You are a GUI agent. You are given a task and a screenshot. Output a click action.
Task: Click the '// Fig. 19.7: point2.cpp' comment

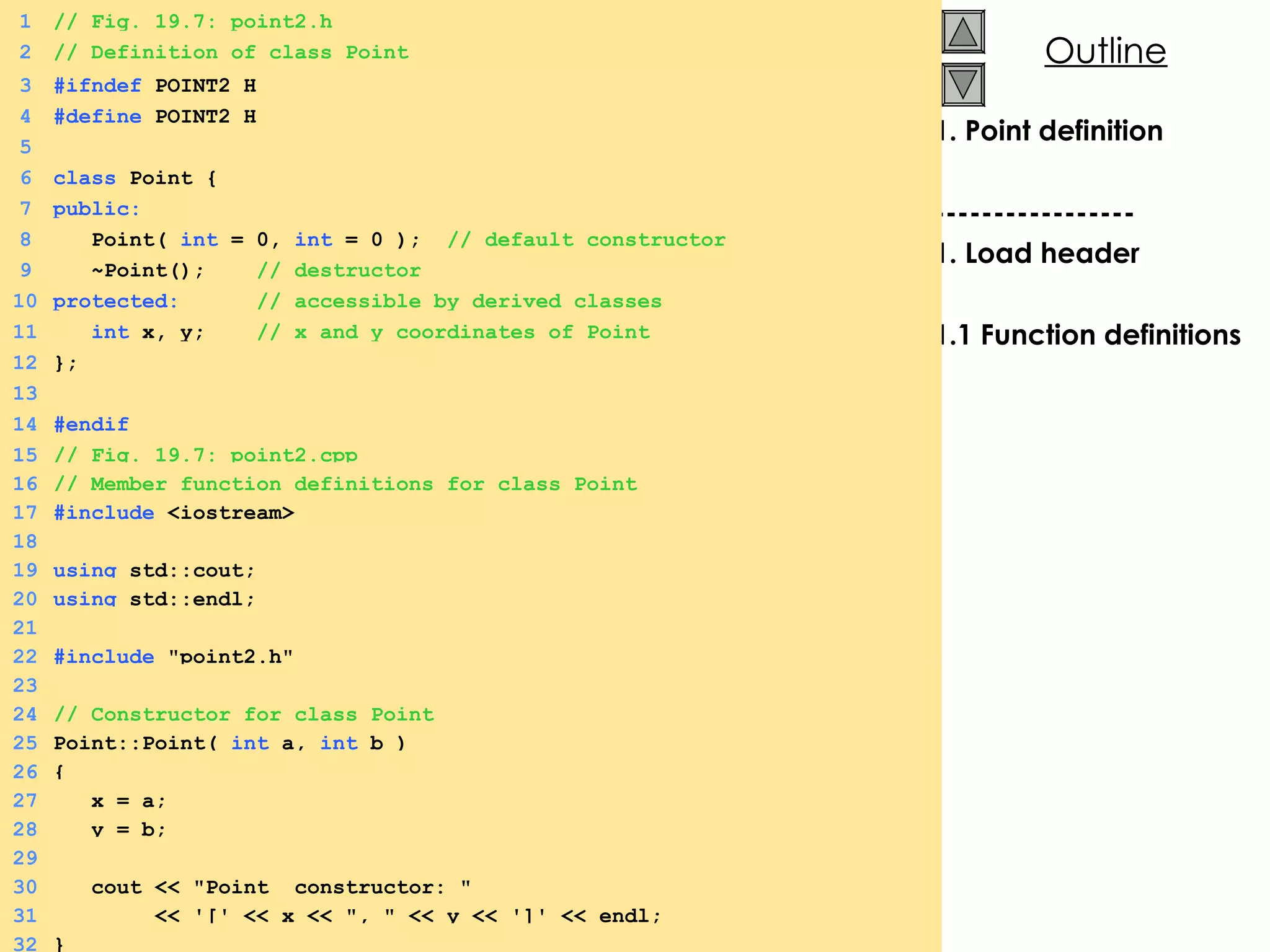coord(206,455)
